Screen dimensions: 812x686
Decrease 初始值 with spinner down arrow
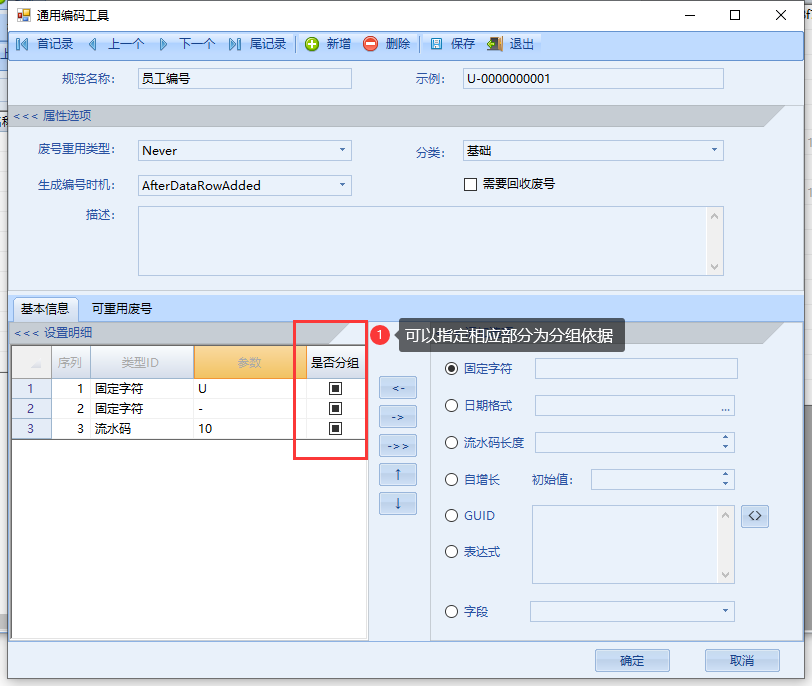point(726,484)
